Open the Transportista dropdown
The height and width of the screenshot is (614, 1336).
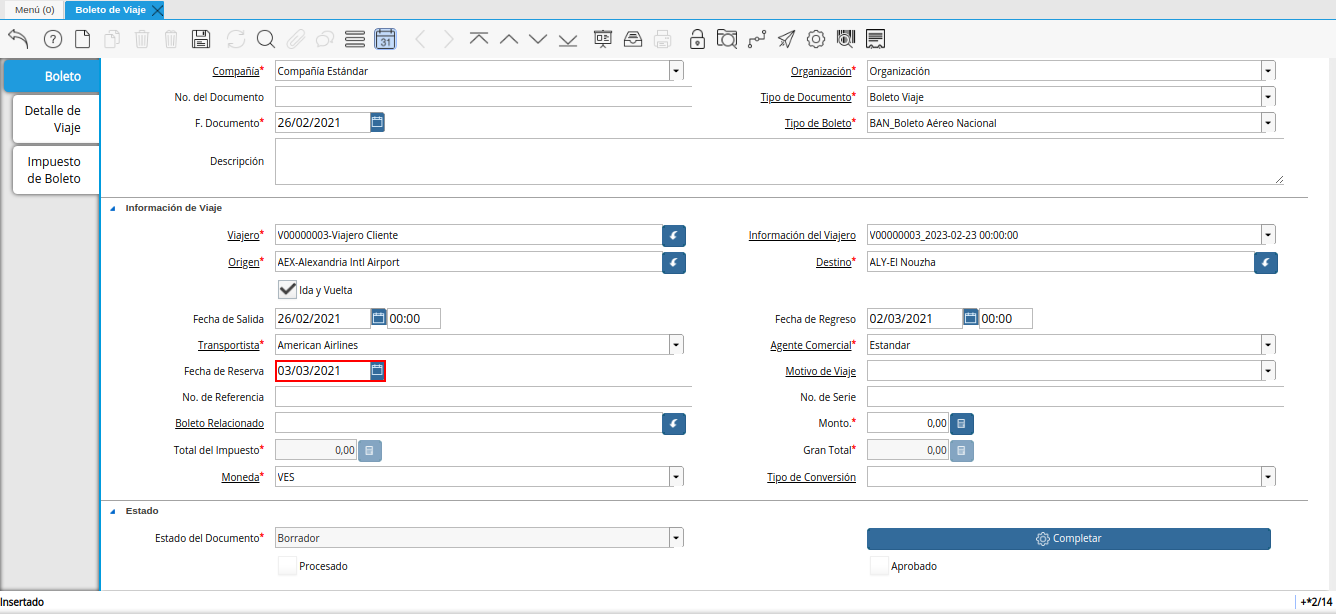[676, 345]
